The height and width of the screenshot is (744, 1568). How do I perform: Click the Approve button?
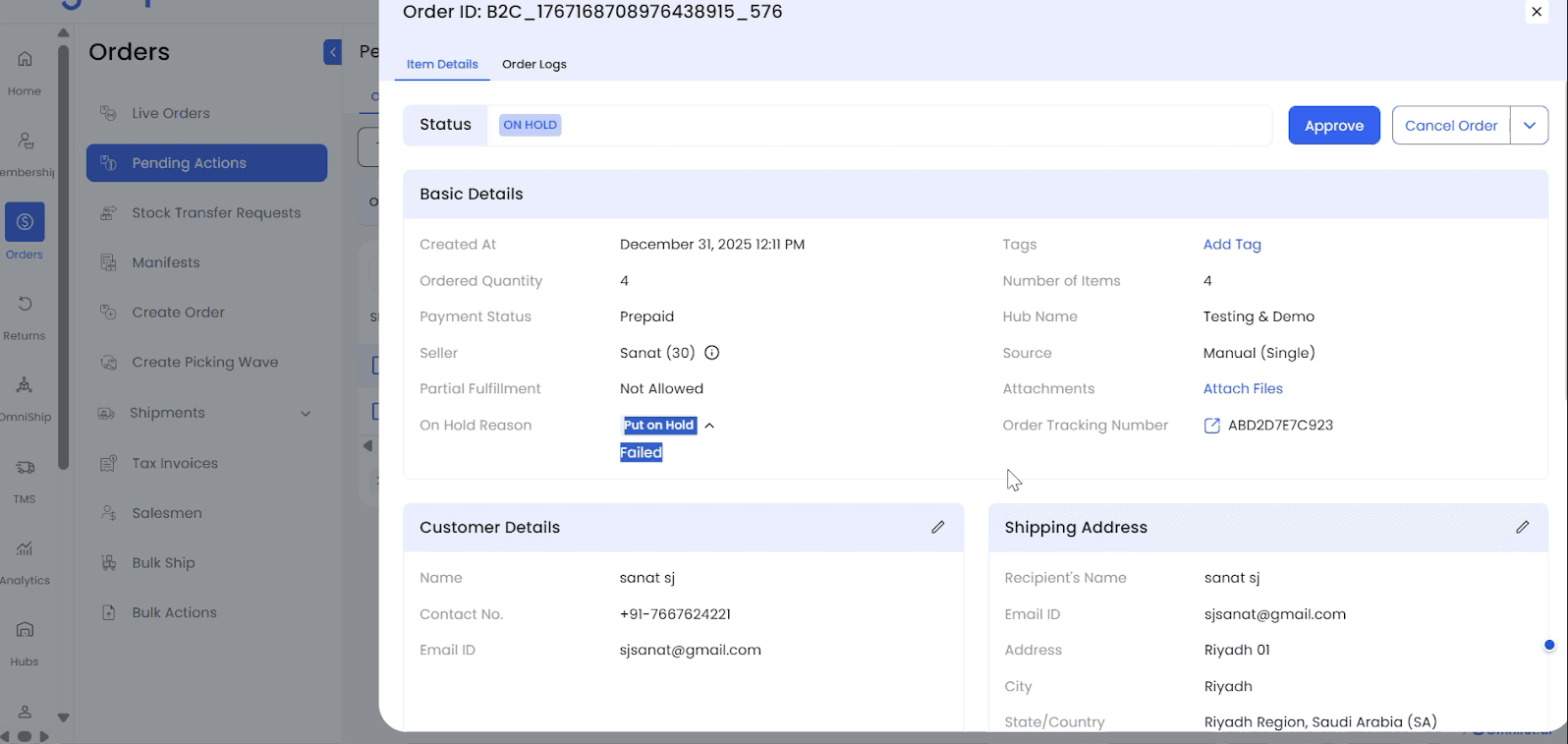(1333, 126)
